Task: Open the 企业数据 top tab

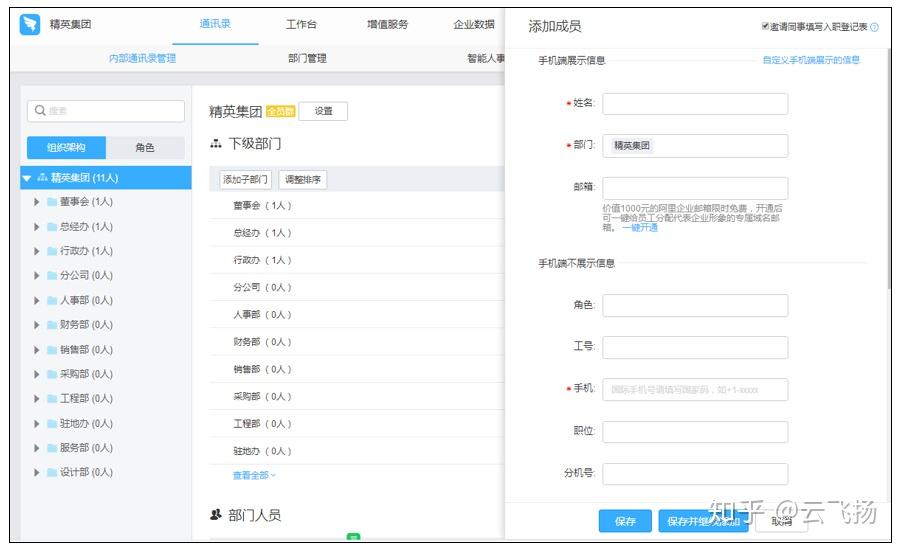Action: [x=474, y=24]
